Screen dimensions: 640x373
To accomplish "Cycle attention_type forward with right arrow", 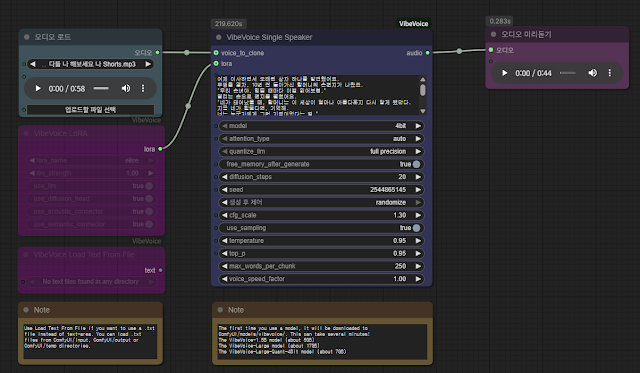I will 418,139.
